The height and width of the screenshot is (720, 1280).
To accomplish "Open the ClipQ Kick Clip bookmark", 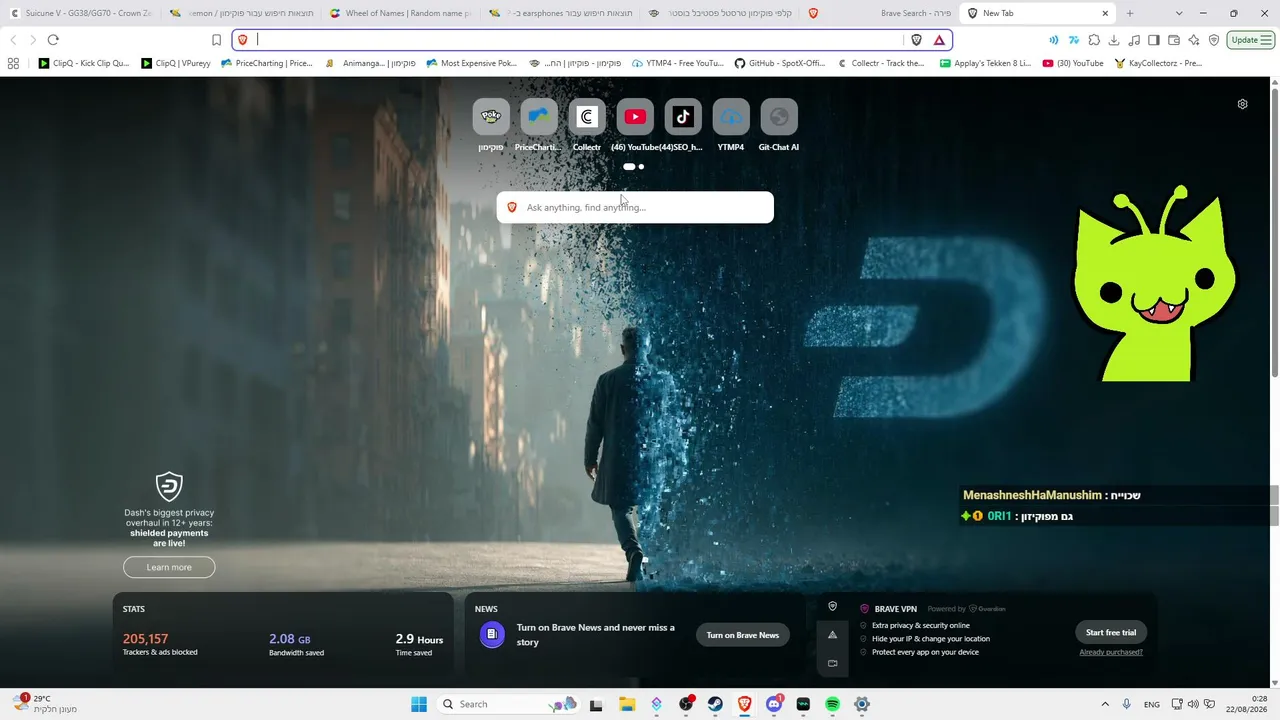I will [84, 63].
